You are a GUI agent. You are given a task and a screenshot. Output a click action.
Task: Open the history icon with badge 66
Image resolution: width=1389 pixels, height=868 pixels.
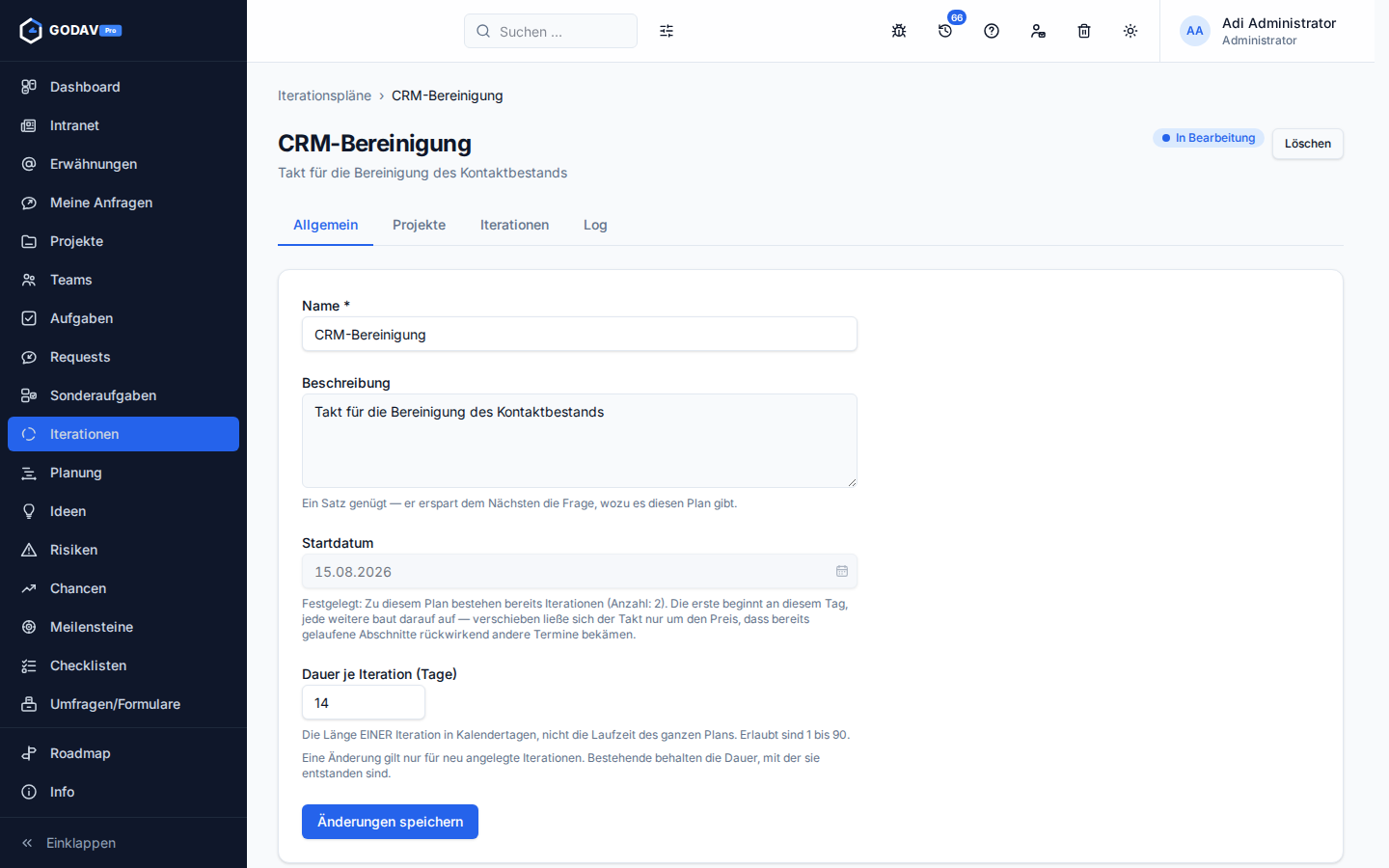945,31
